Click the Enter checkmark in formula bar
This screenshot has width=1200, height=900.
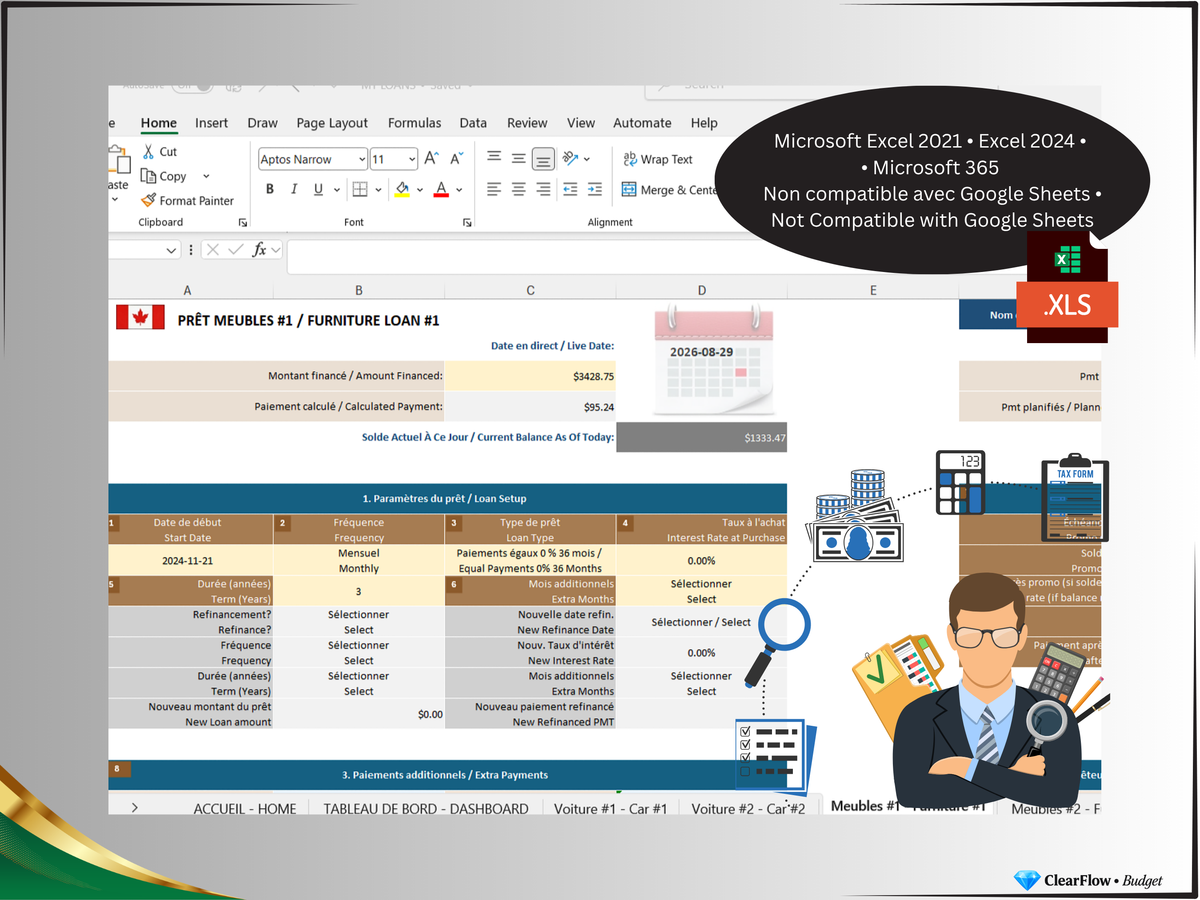point(235,250)
